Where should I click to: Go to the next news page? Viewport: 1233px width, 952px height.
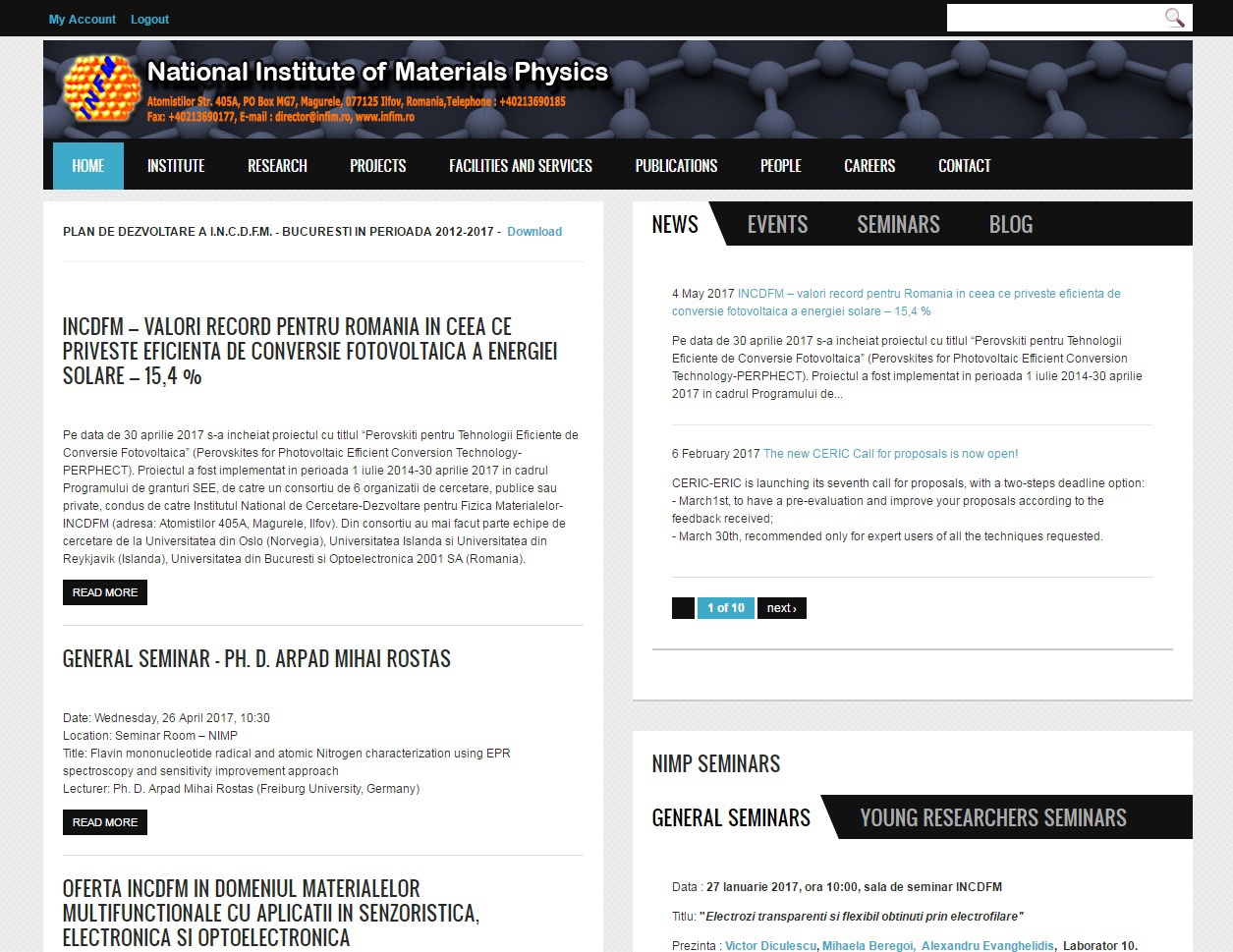click(x=782, y=608)
